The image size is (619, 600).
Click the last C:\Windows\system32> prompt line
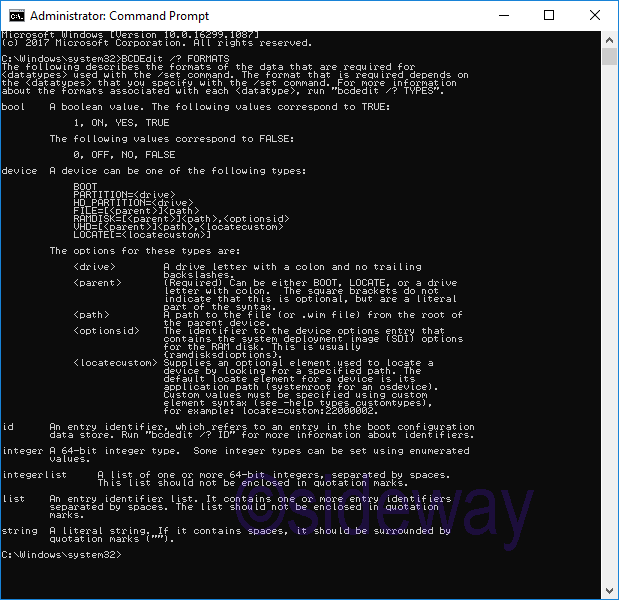[x=60, y=555]
